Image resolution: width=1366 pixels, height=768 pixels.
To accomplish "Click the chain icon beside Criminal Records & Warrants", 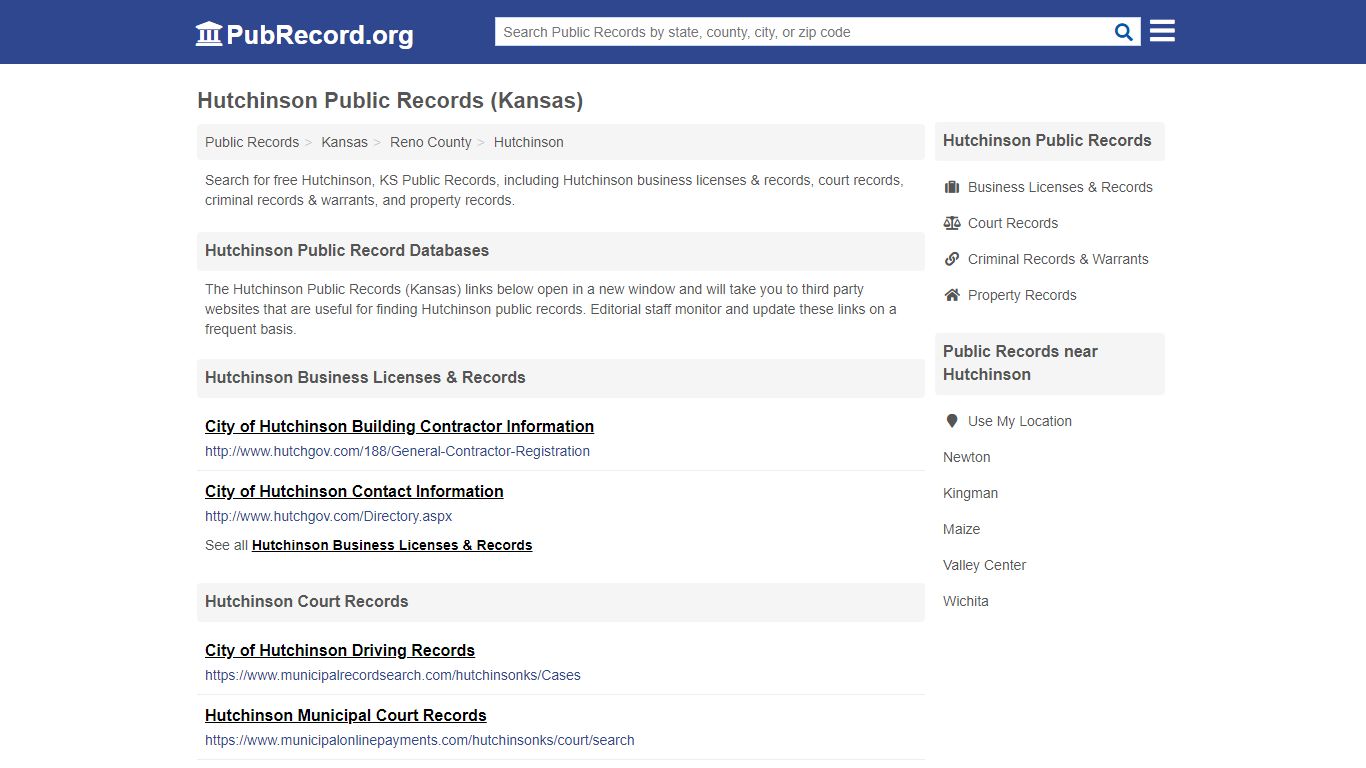I will (952, 259).
